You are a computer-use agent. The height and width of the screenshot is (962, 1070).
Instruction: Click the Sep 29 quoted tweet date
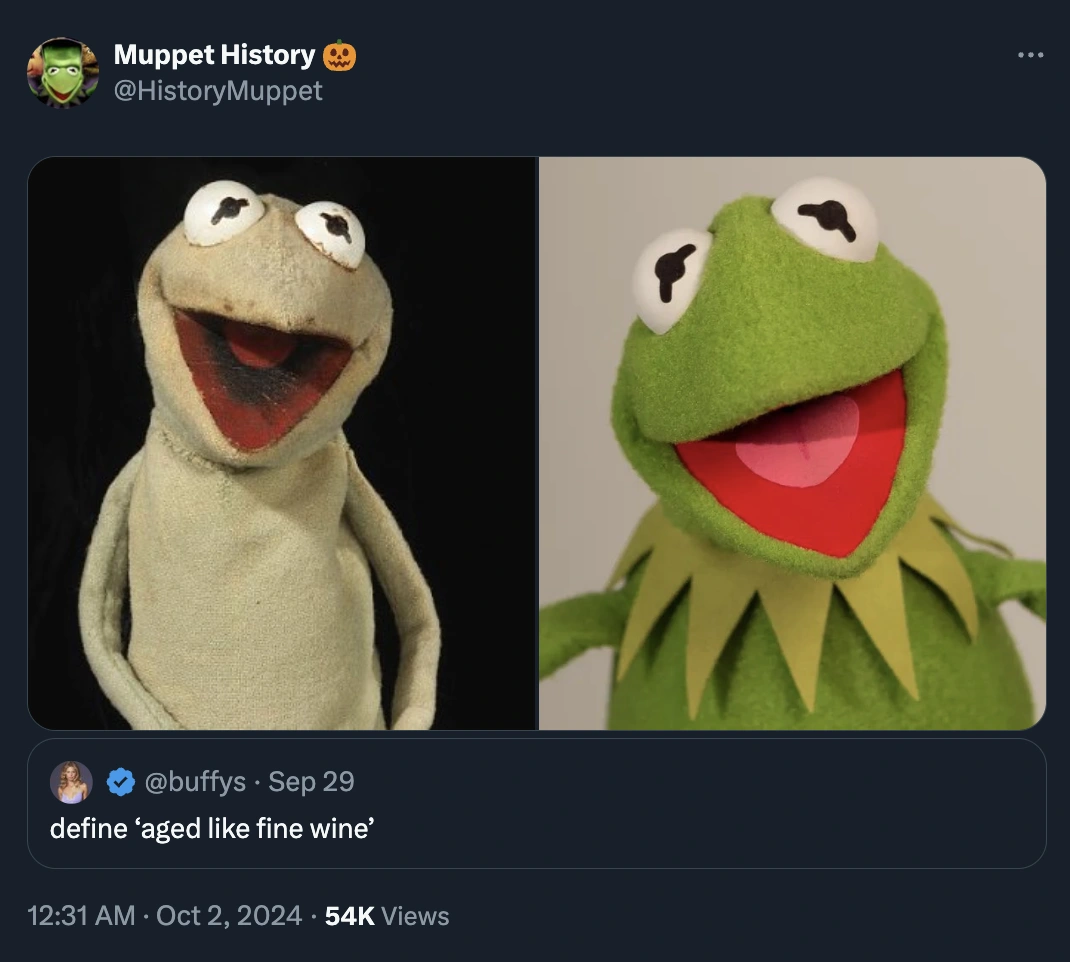[x=311, y=782]
